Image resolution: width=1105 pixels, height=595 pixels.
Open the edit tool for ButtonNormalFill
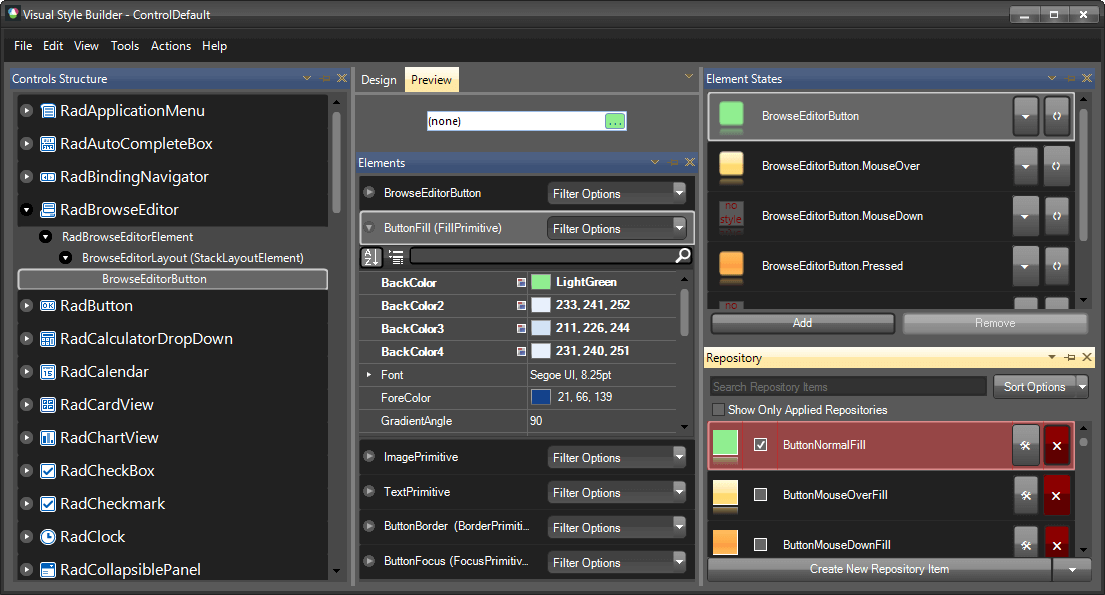[x=1026, y=446]
